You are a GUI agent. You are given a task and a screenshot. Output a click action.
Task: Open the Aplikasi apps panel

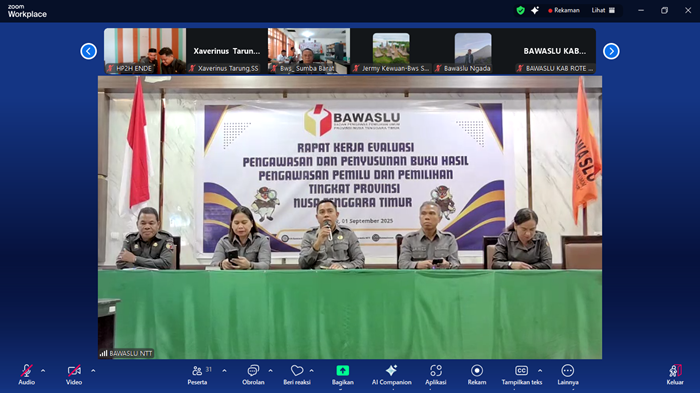[x=436, y=375]
